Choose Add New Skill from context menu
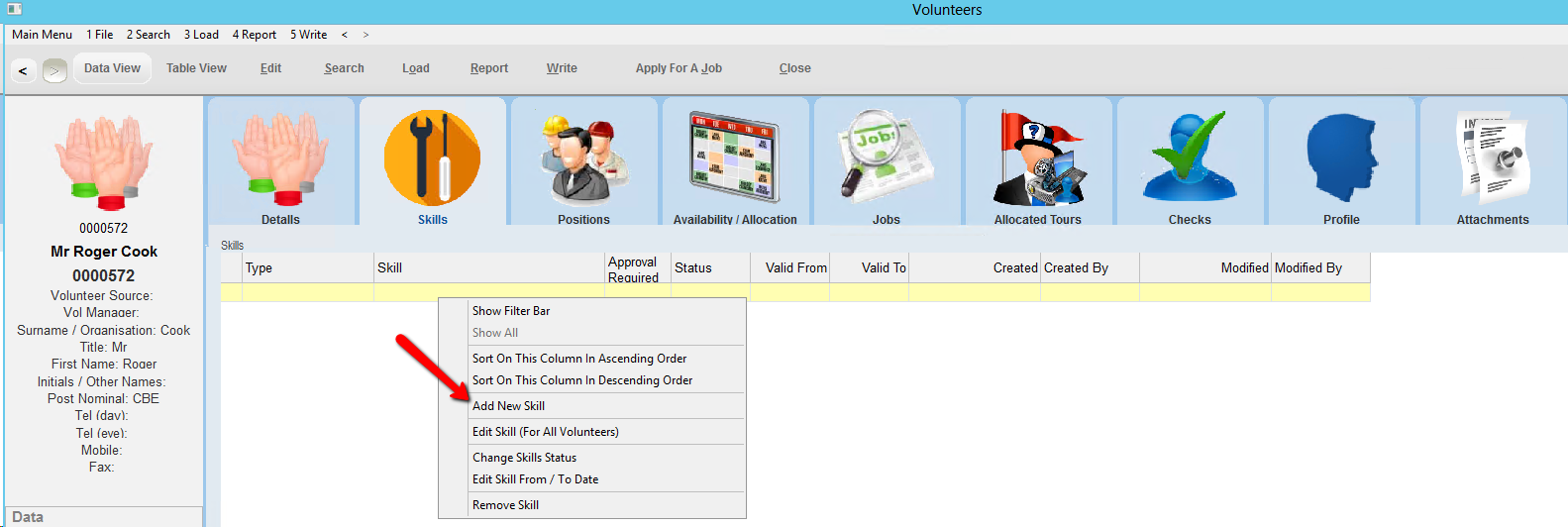This screenshot has height=527, width=1568. coord(508,406)
